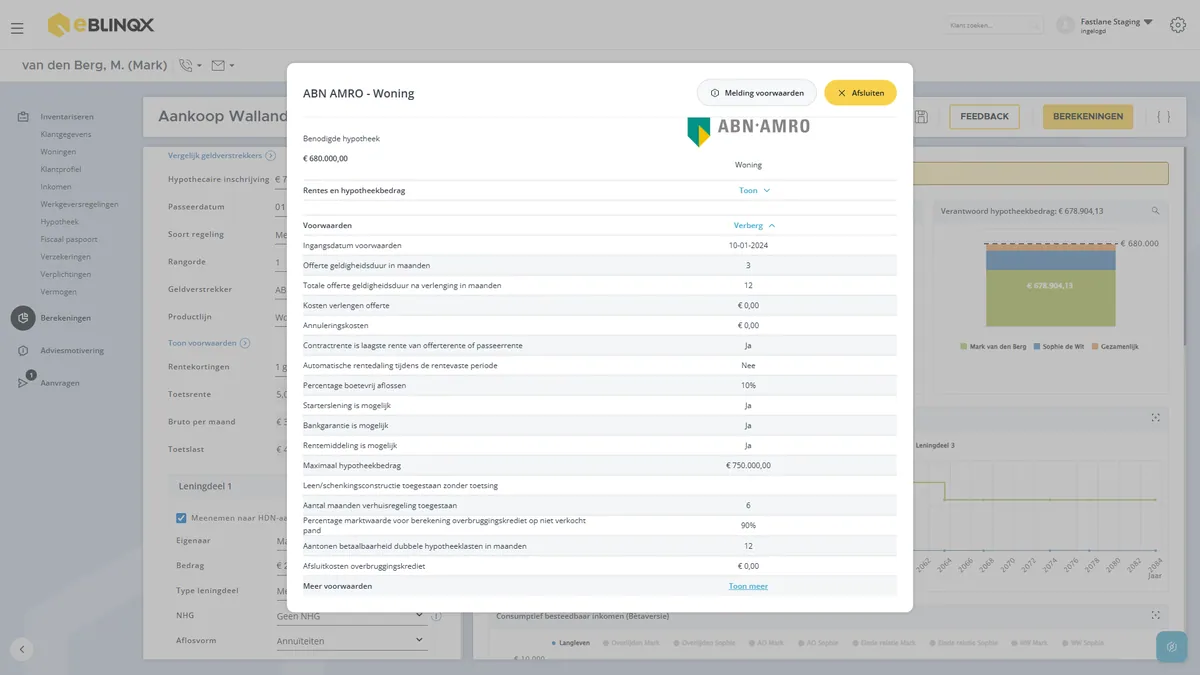Image resolution: width=1200 pixels, height=675 pixels.
Task: Click the phone icon beside the customer name
Action: coord(186,66)
